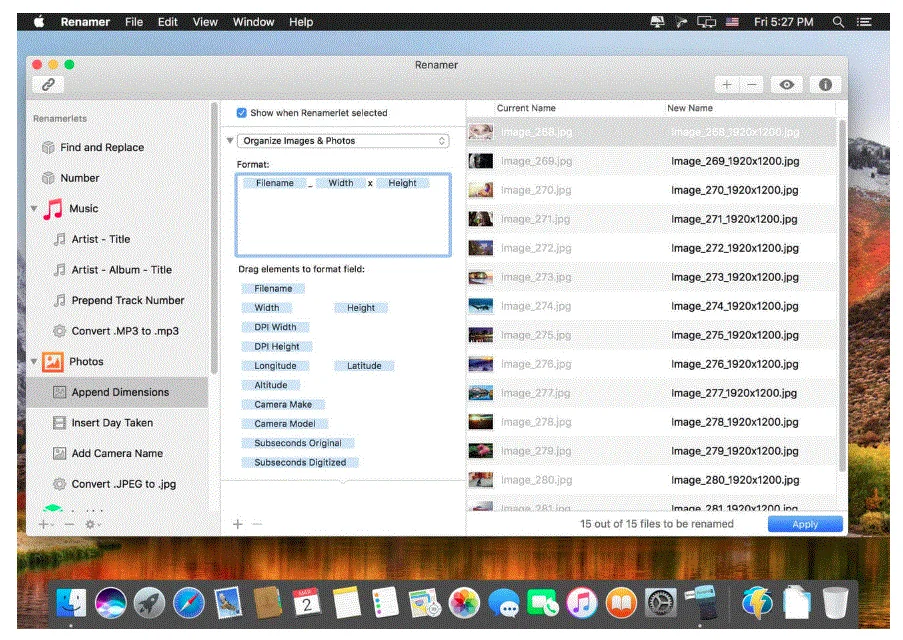903x640 pixels.
Task: Click Longitude element token
Action: pos(275,366)
